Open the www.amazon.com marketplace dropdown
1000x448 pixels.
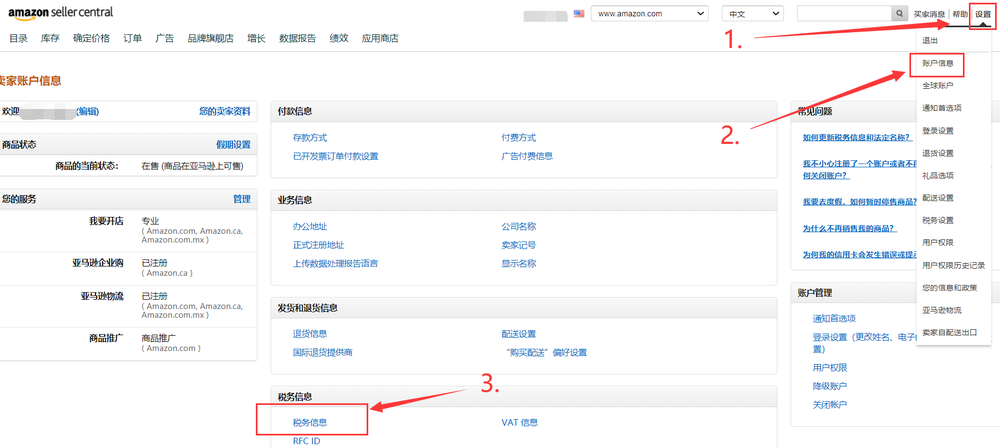(x=650, y=13)
